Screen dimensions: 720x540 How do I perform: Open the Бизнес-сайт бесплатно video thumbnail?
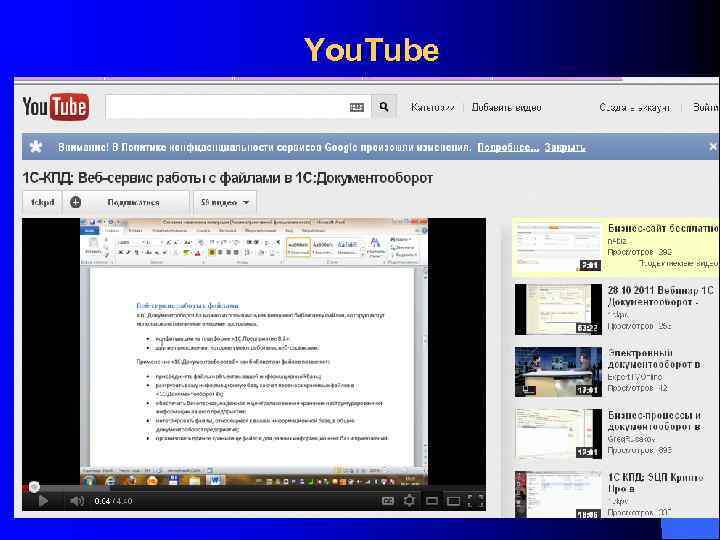click(558, 247)
